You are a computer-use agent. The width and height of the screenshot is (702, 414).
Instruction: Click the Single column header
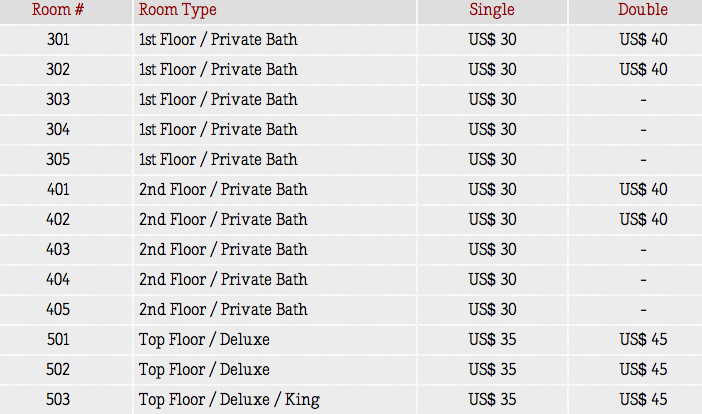click(492, 10)
